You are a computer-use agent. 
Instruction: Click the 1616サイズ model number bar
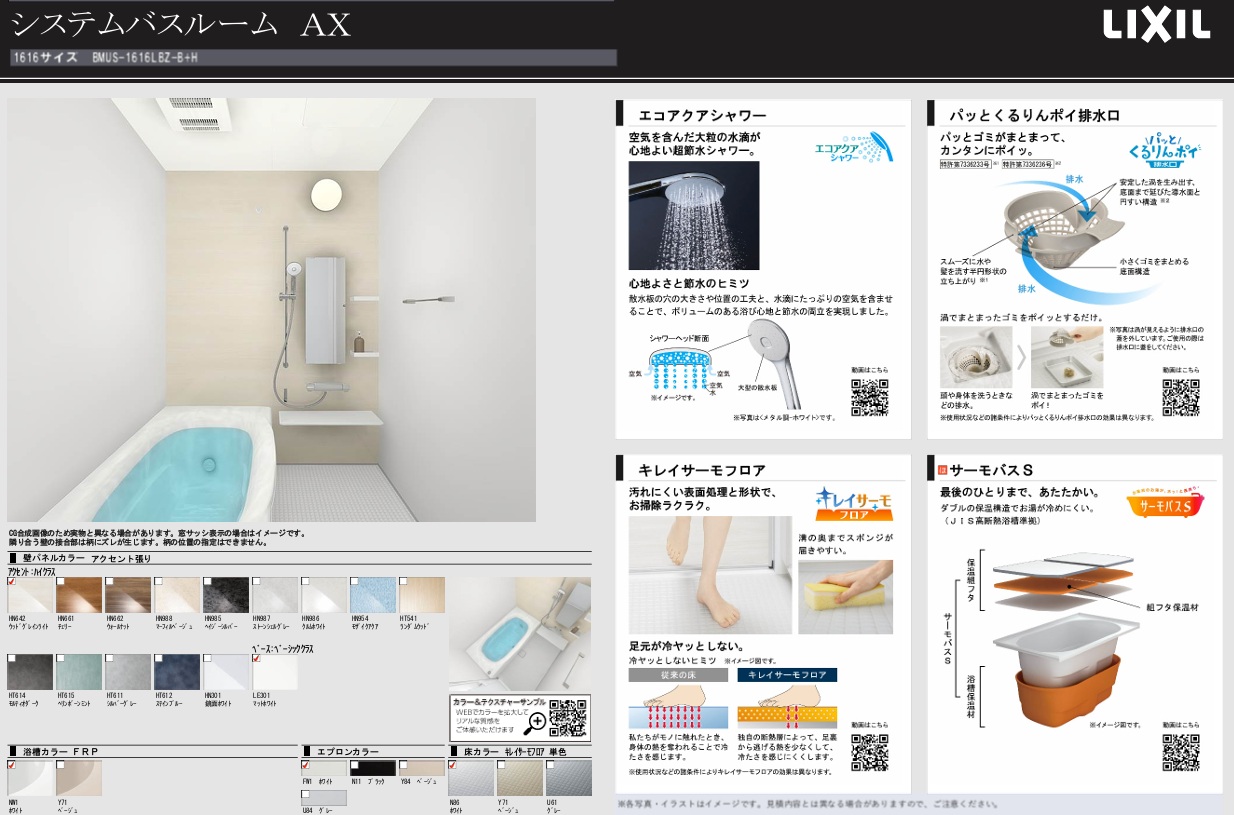[x=312, y=58]
